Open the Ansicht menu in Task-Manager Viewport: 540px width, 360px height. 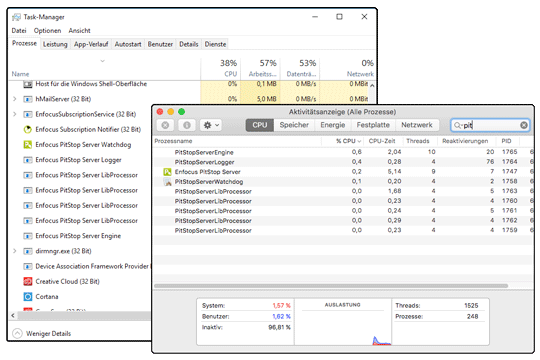tap(80, 31)
